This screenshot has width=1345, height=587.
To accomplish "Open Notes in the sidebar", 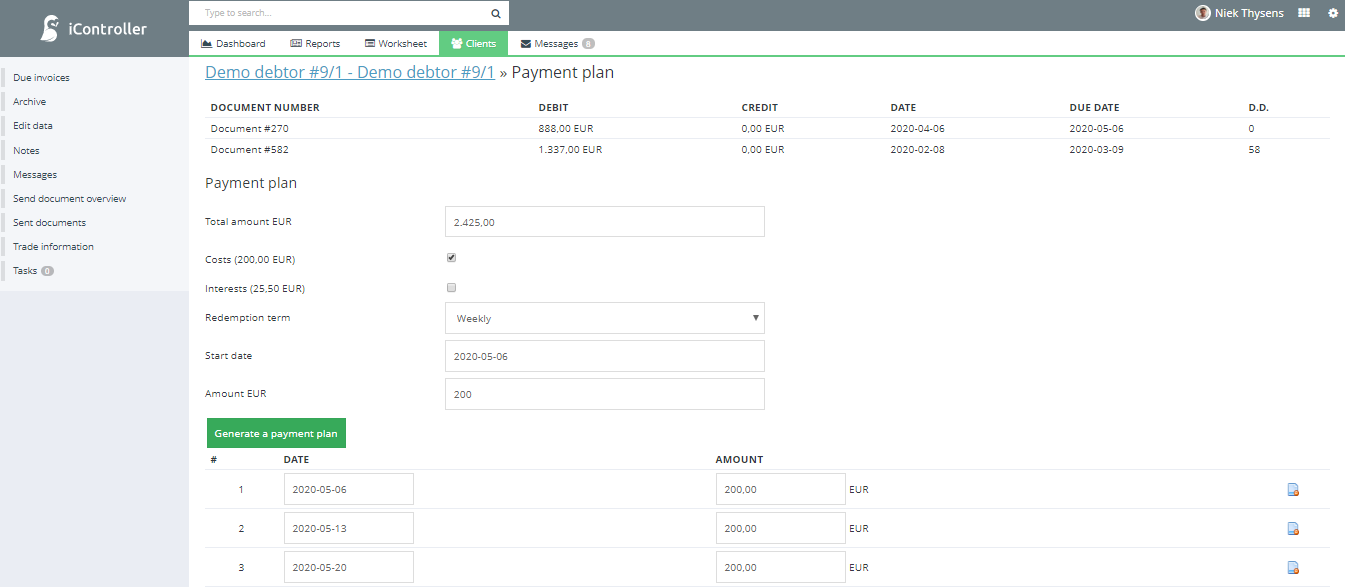I will coord(26,150).
